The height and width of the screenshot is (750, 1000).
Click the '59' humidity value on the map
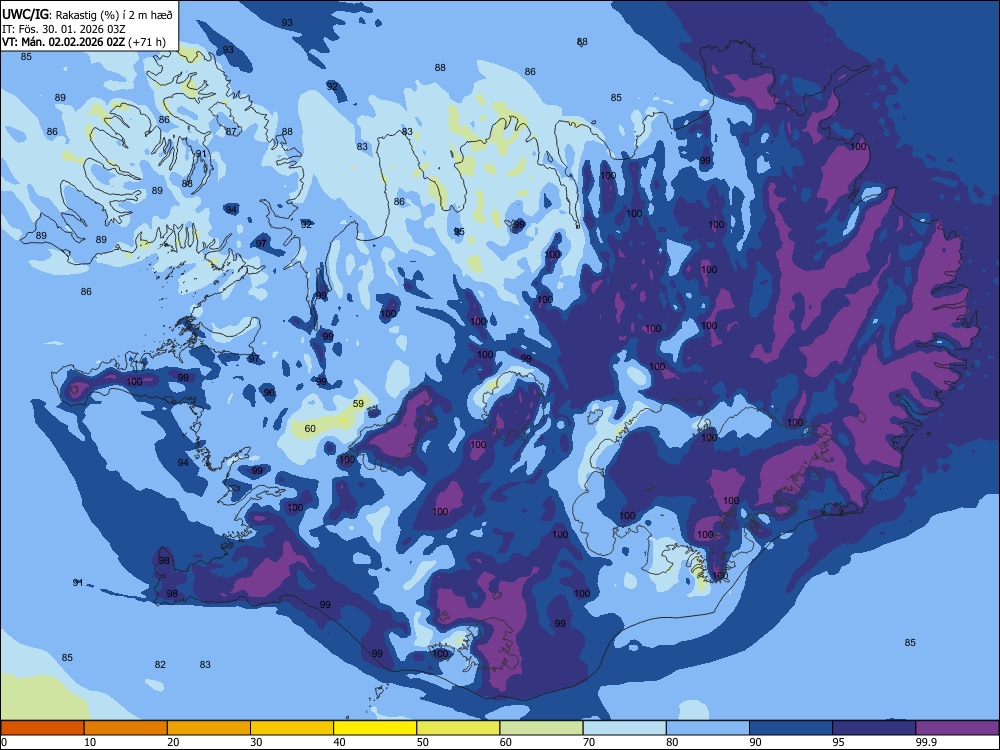[x=358, y=404]
